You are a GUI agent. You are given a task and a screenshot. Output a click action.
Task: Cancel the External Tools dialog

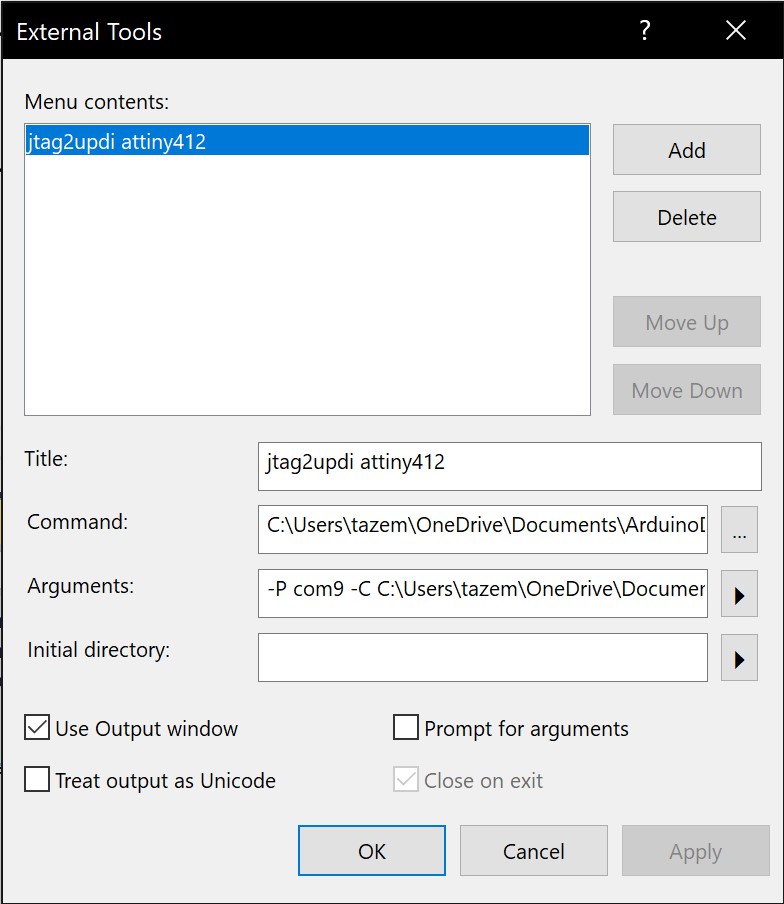click(x=534, y=851)
